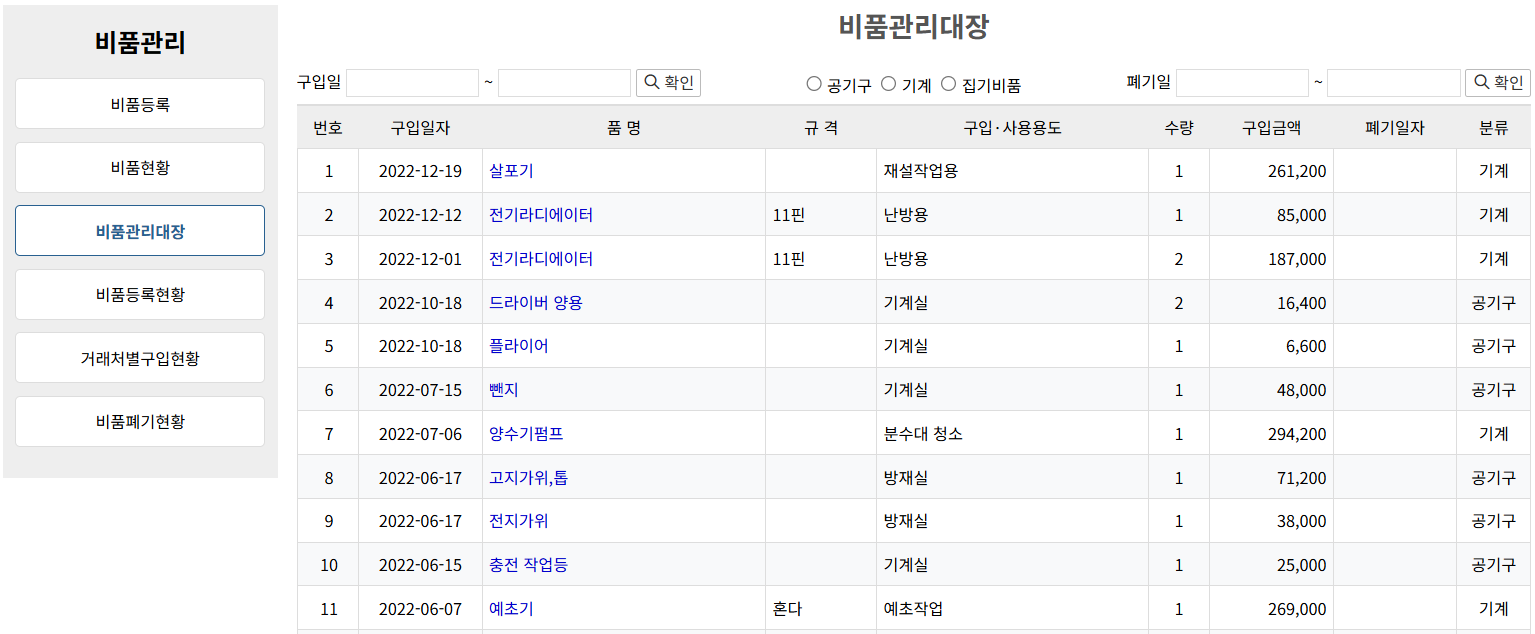Screen dimensions: 1535x634
Task: Open the 충전 작업등 item link
Action: [x=528, y=565]
